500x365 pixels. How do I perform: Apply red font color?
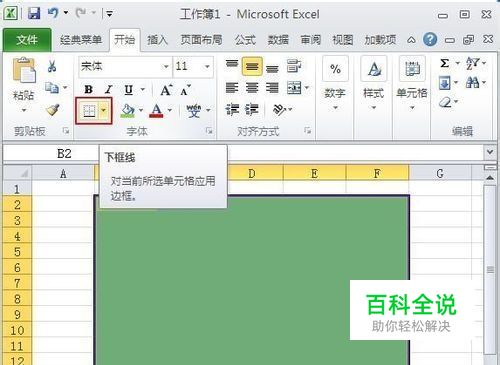156,110
